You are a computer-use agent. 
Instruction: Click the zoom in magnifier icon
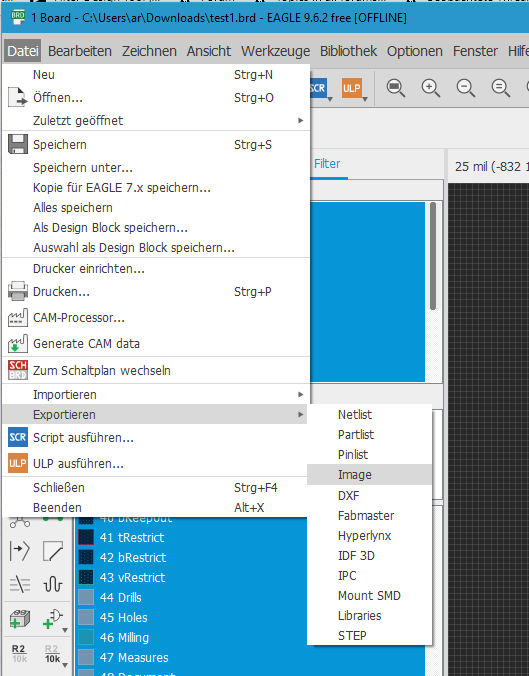point(430,88)
